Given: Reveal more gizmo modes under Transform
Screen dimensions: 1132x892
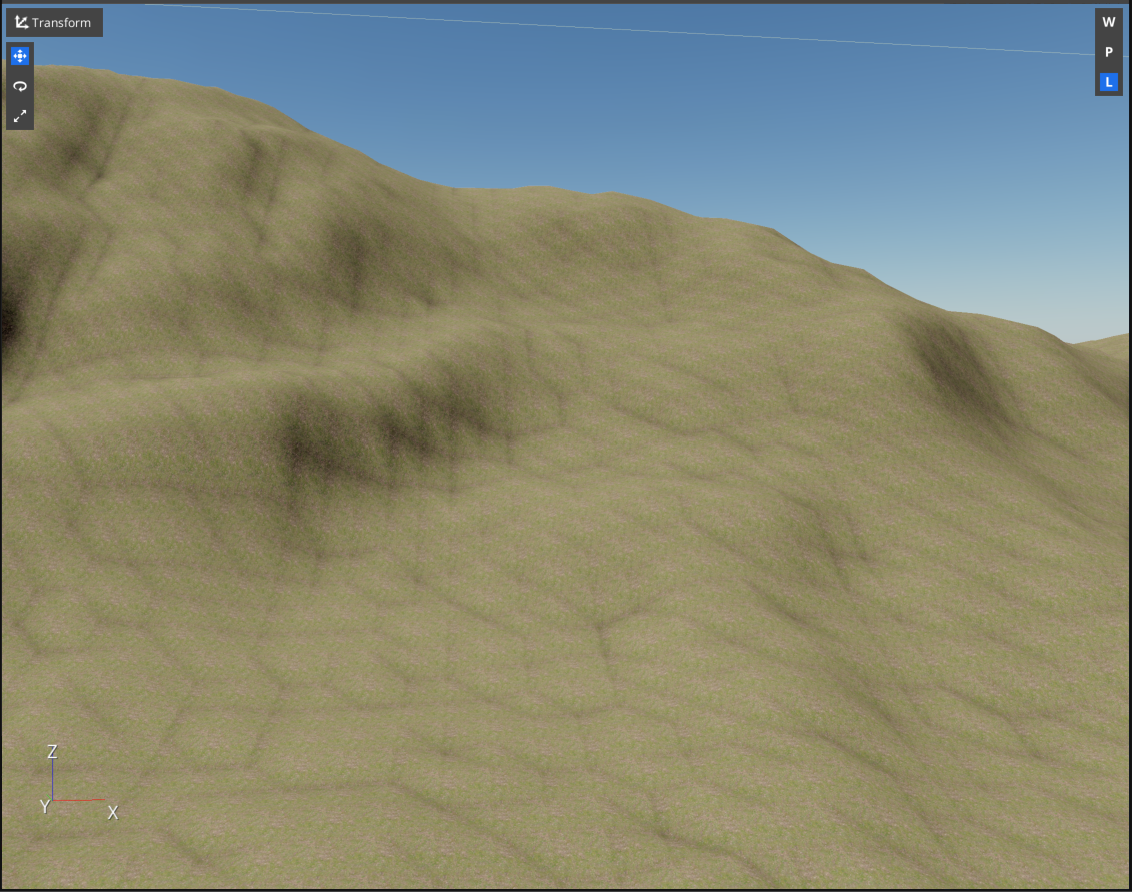Looking at the screenshot, I should pos(54,22).
